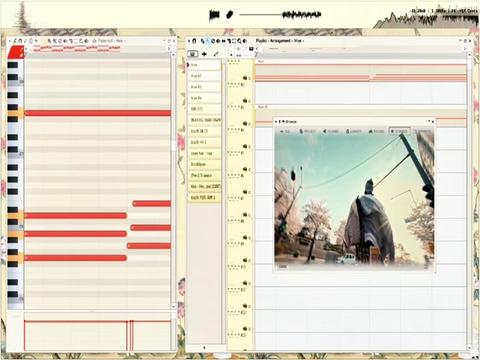The height and width of the screenshot is (360, 480).
Task: Click the Piano roll snap magnet icon
Action: tap(20, 41)
